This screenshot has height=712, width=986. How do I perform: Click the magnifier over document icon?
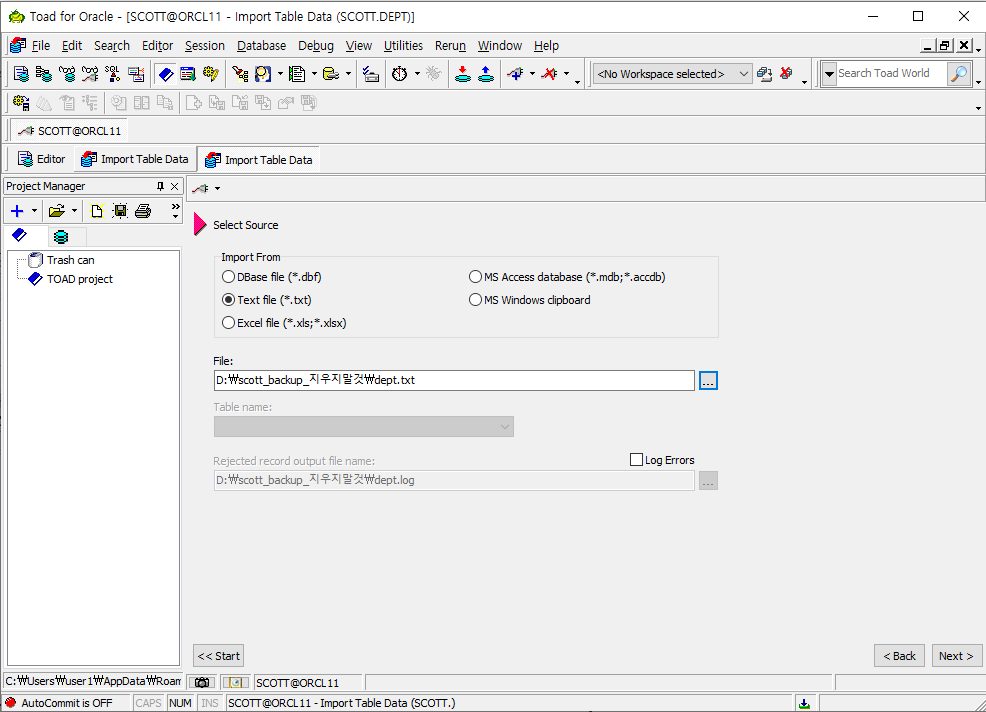(x=263, y=74)
